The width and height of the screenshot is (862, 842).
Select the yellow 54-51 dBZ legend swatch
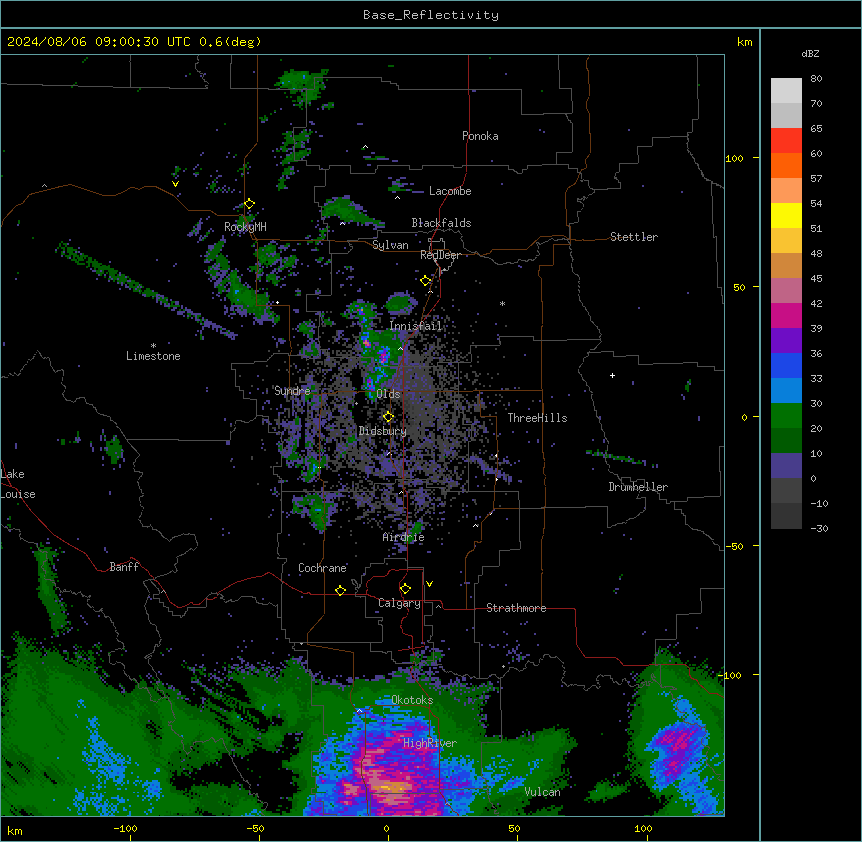click(x=786, y=215)
